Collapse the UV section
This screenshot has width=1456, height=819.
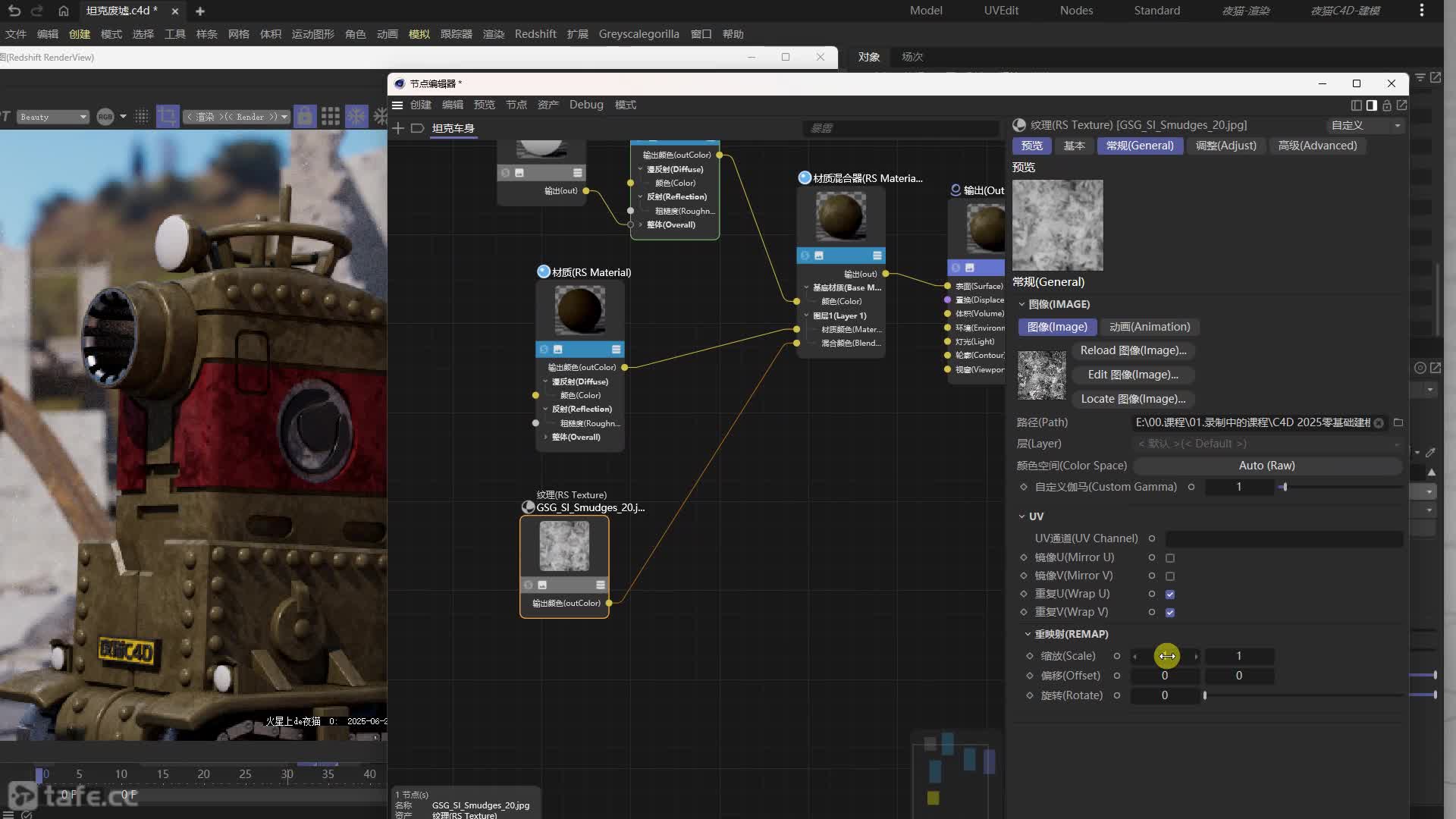click(1021, 516)
